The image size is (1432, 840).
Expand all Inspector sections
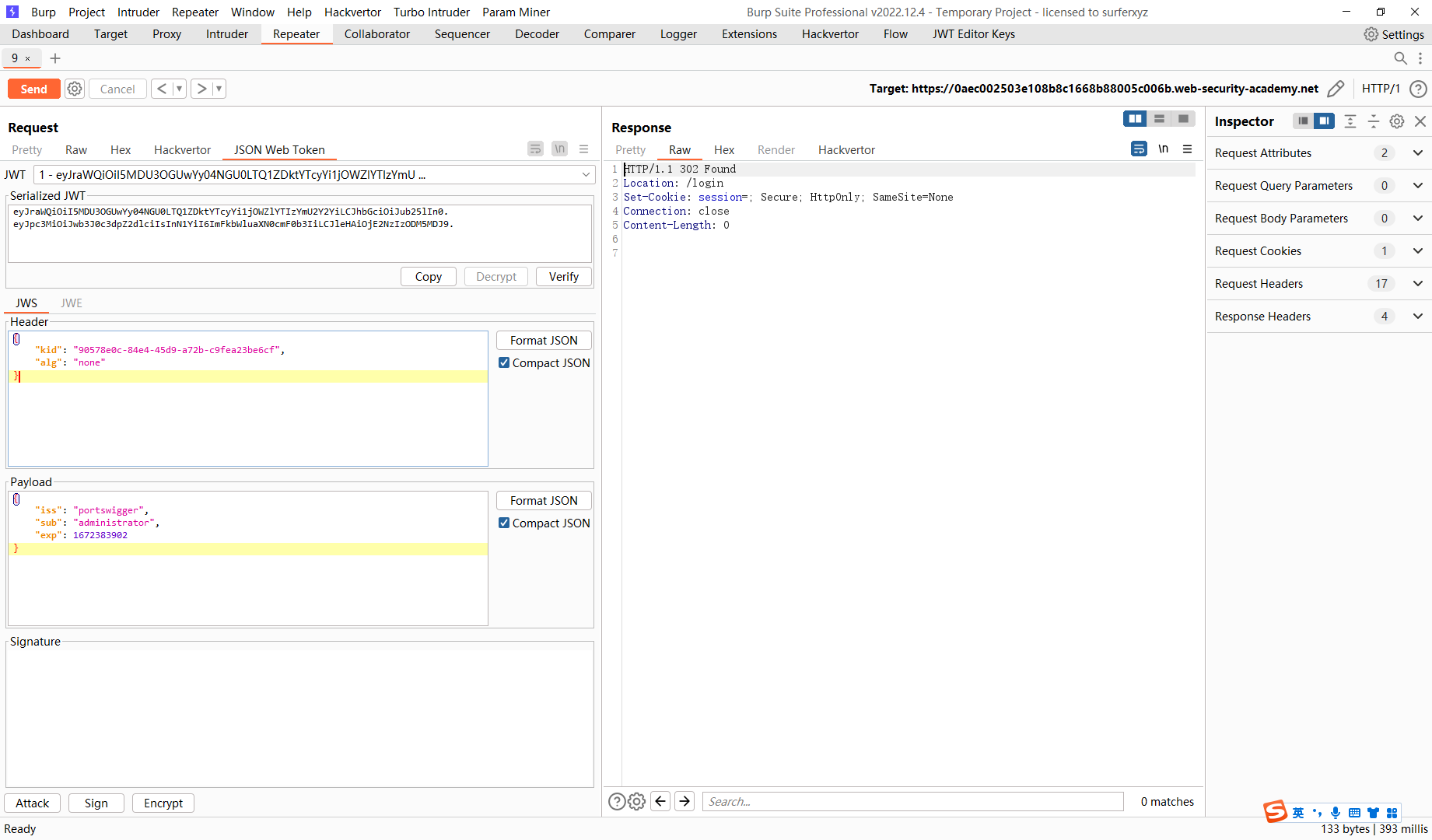pyautogui.click(x=1350, y=121)
